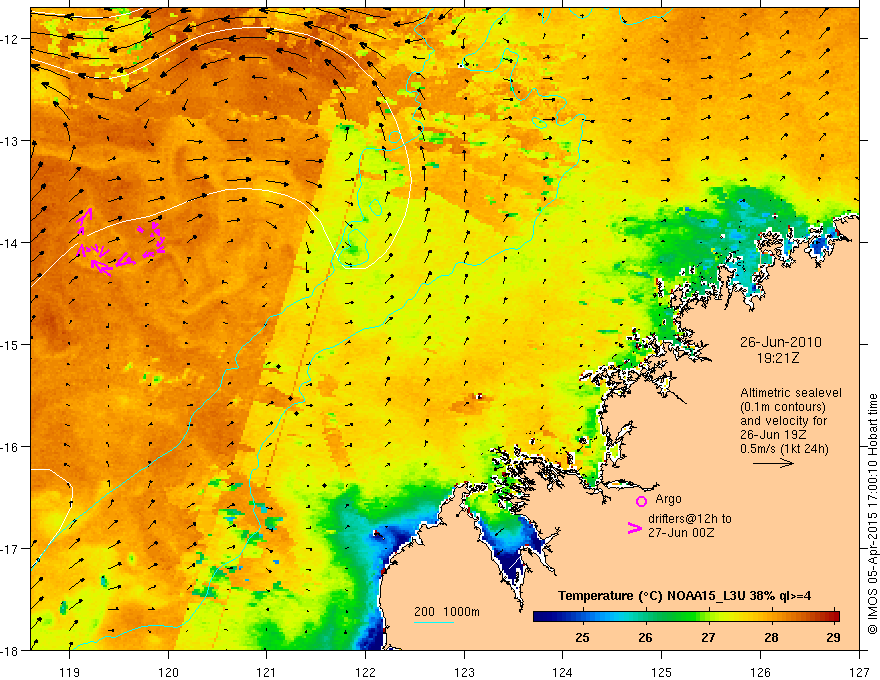Screen dimensions: 880x680
Task: Click the 'and velocity for' caption line
Action: pos(783,421)
